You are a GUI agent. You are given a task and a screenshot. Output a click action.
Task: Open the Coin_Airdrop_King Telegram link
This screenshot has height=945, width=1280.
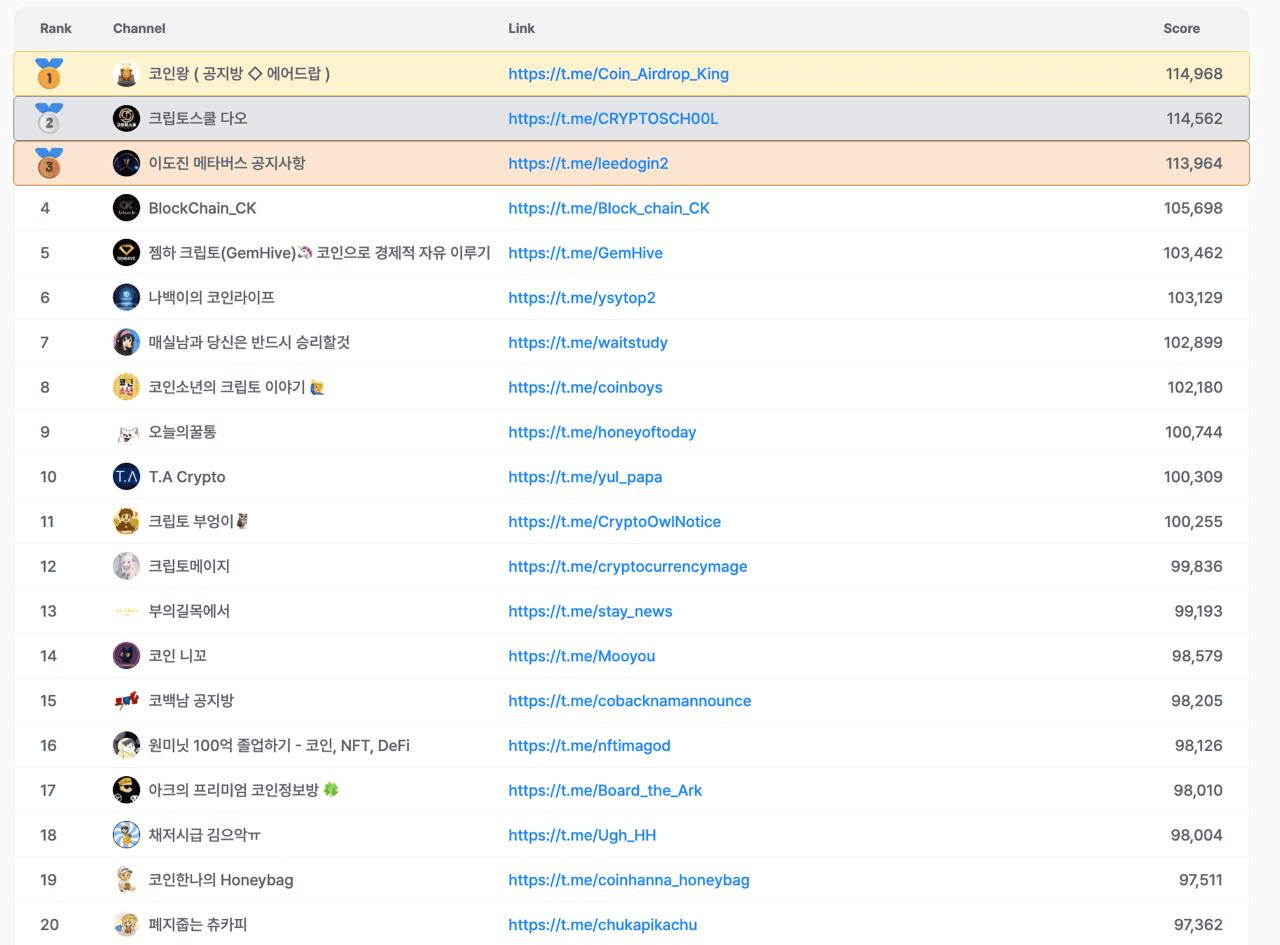click(x=618, y=74)
